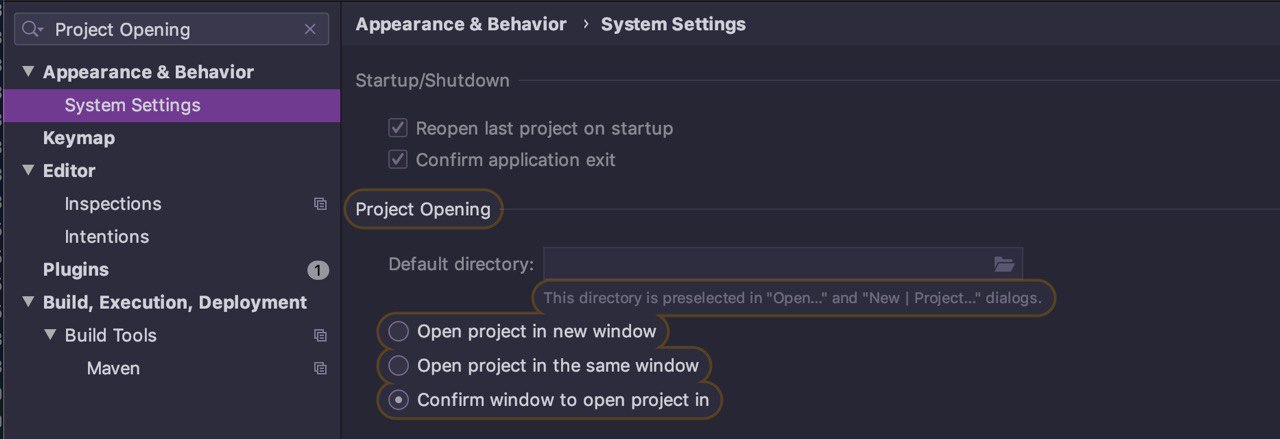This screenshot has height=439, width=1280.
Task: Collapse the Editor tree node
Action: coord(27,171)
